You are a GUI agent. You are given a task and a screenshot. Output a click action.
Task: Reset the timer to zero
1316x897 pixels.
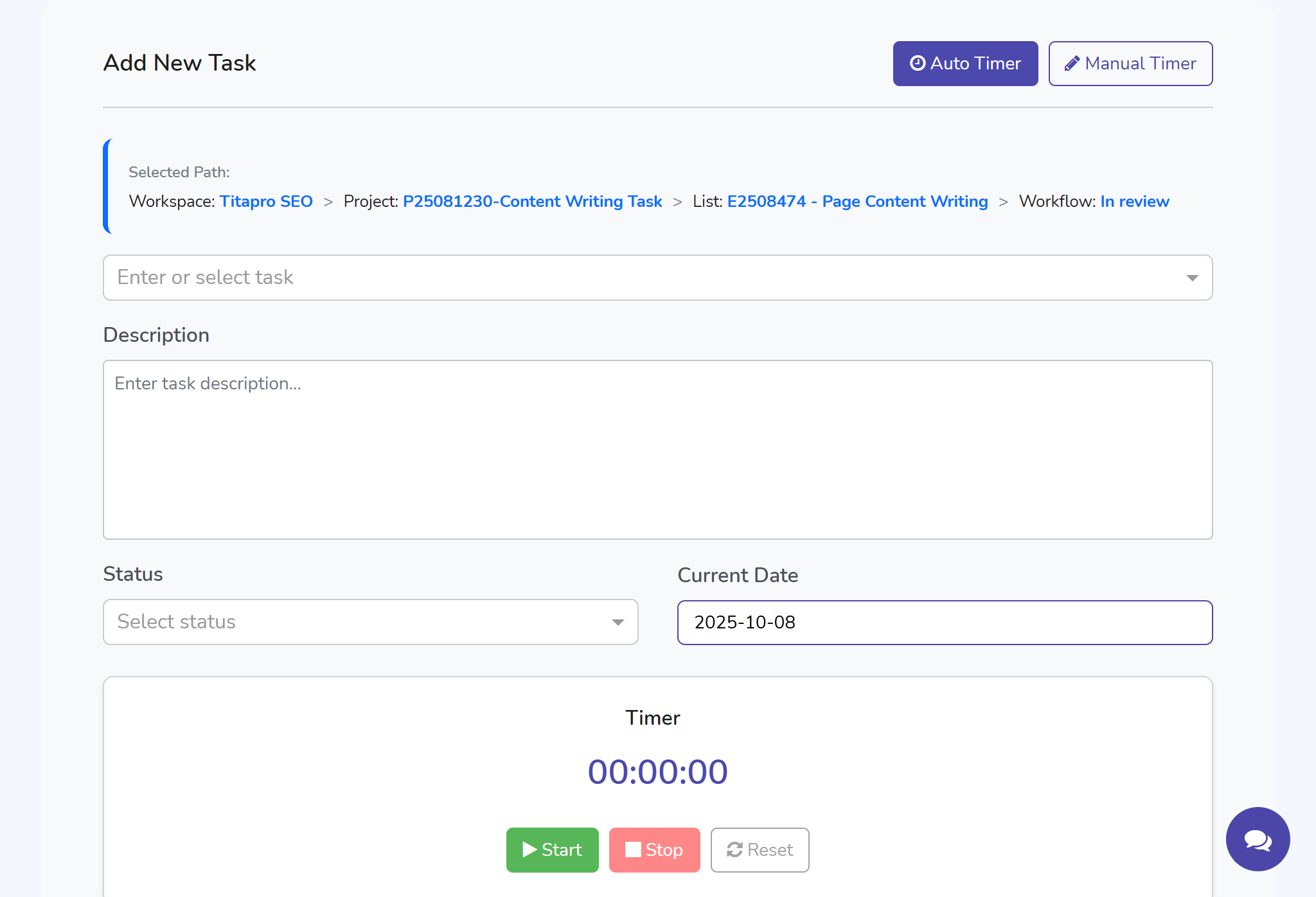[760, 849]
